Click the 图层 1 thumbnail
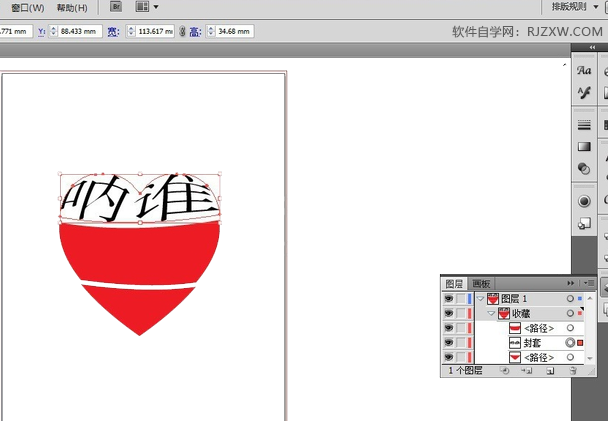Image resolution: width=608 pixels, height=421 pixels. [x=493, y=298]
